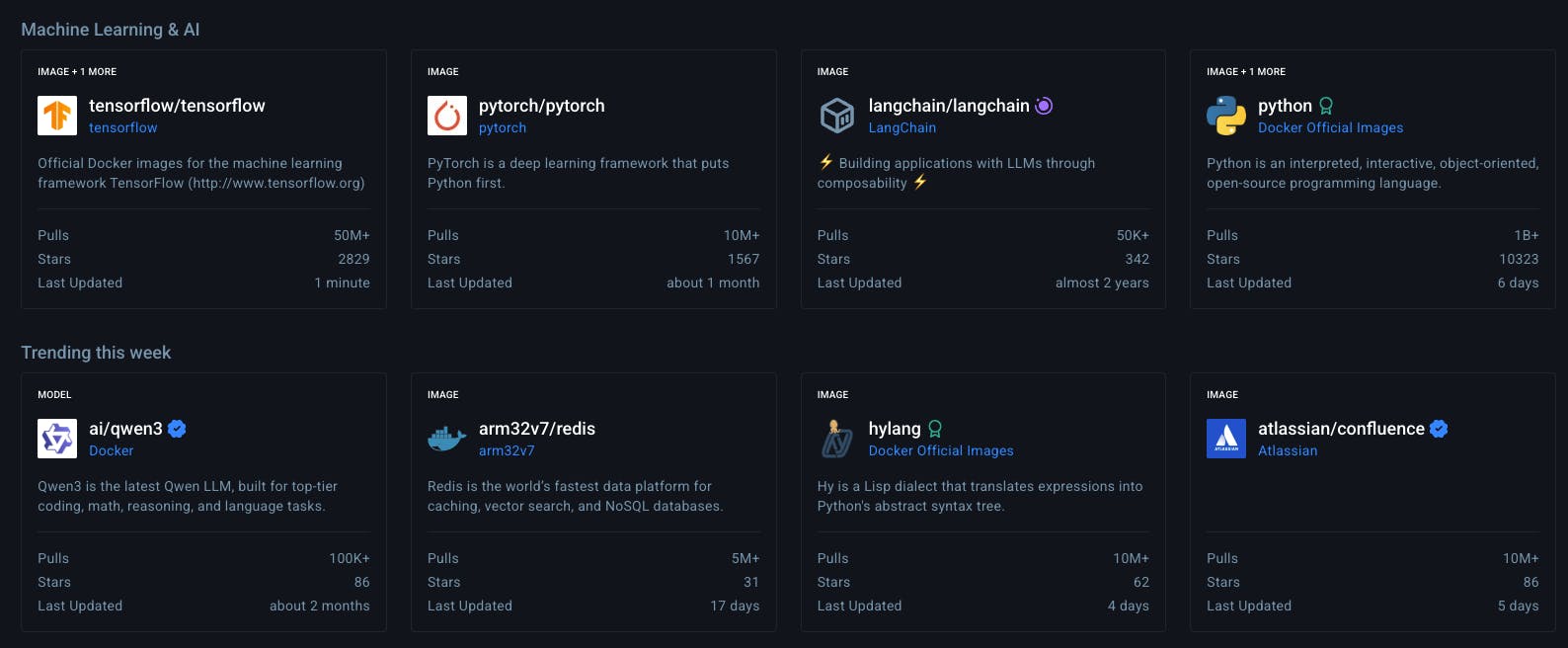Image resolution: width=1568 pixels, height=648 pixels.
Task: Open the Docker Official Images link under hylang
Action: (x=941, y=450)
